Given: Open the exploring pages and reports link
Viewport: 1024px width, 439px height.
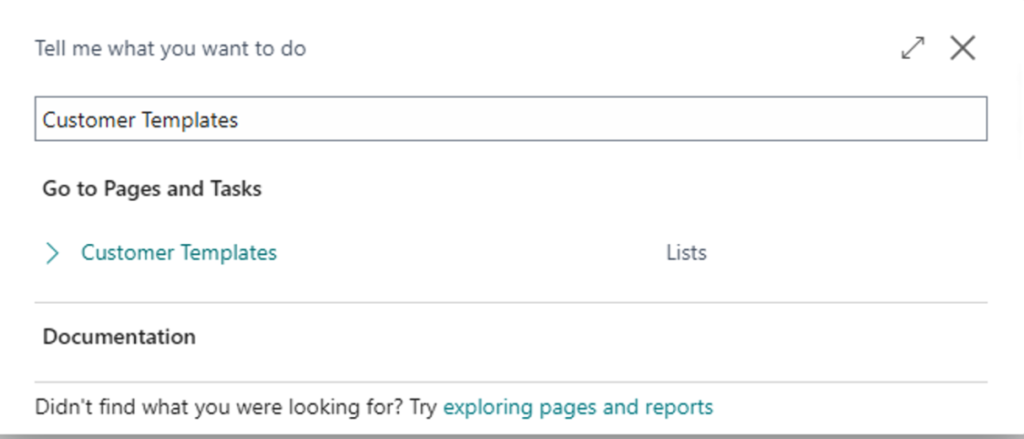Looking at the screenshot, I should (578, 407).
